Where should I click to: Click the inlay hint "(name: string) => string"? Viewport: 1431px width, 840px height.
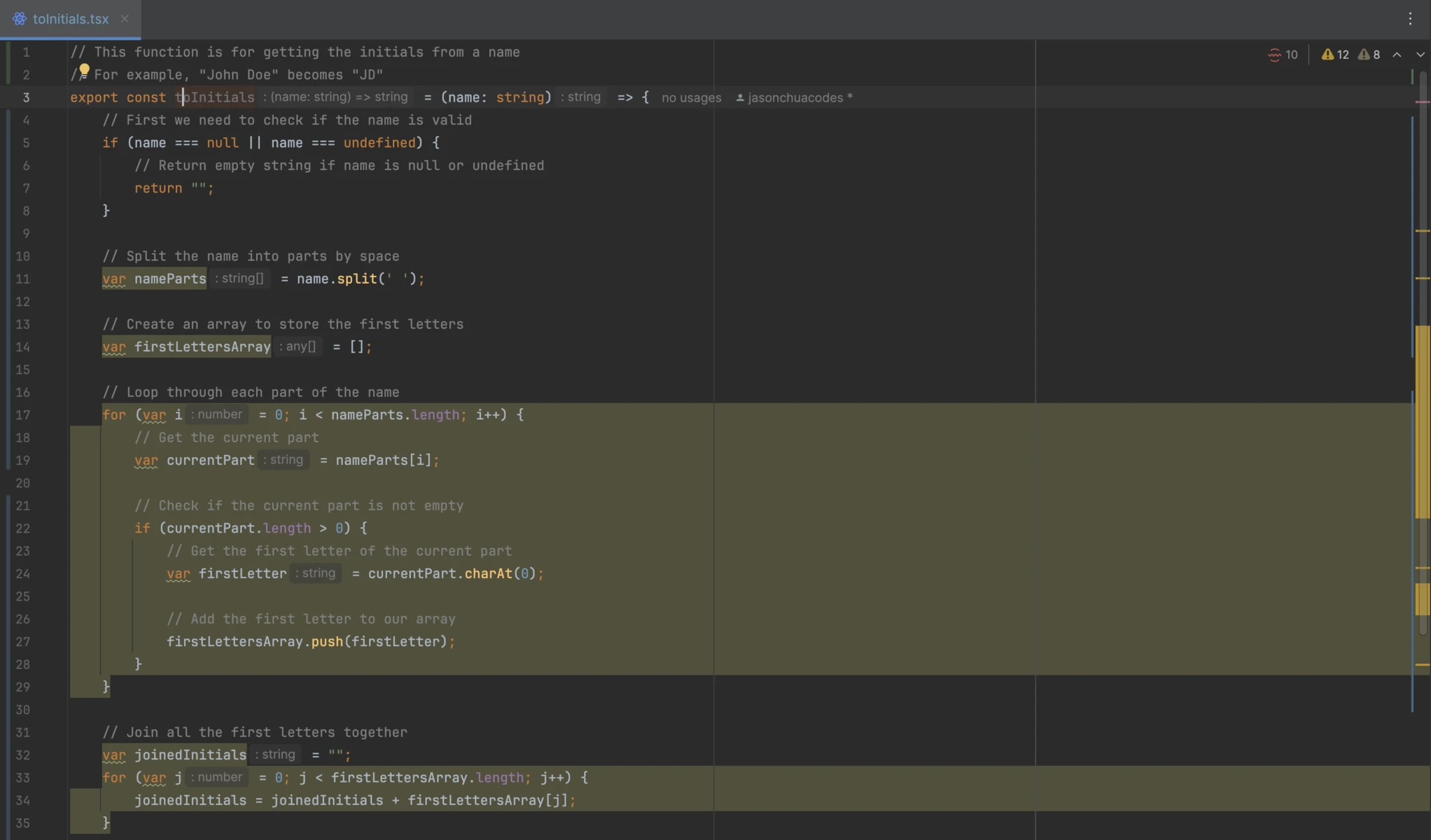335,97
